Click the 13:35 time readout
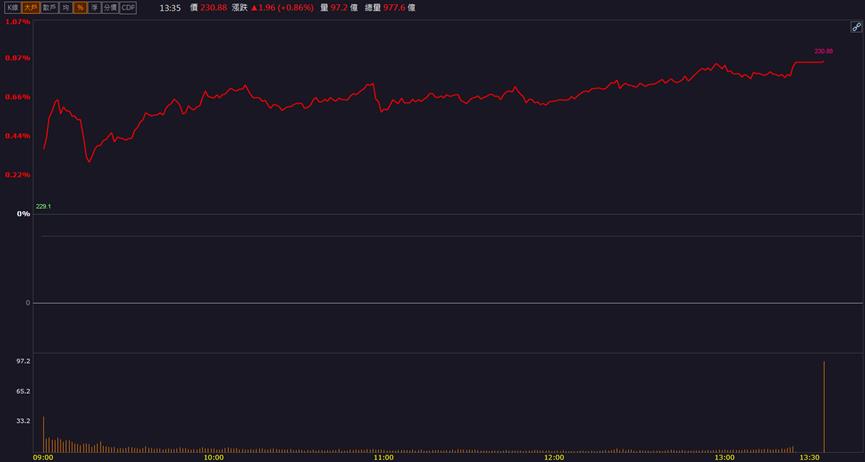Viewport: 865px width, 462px height. coord(170,8)
